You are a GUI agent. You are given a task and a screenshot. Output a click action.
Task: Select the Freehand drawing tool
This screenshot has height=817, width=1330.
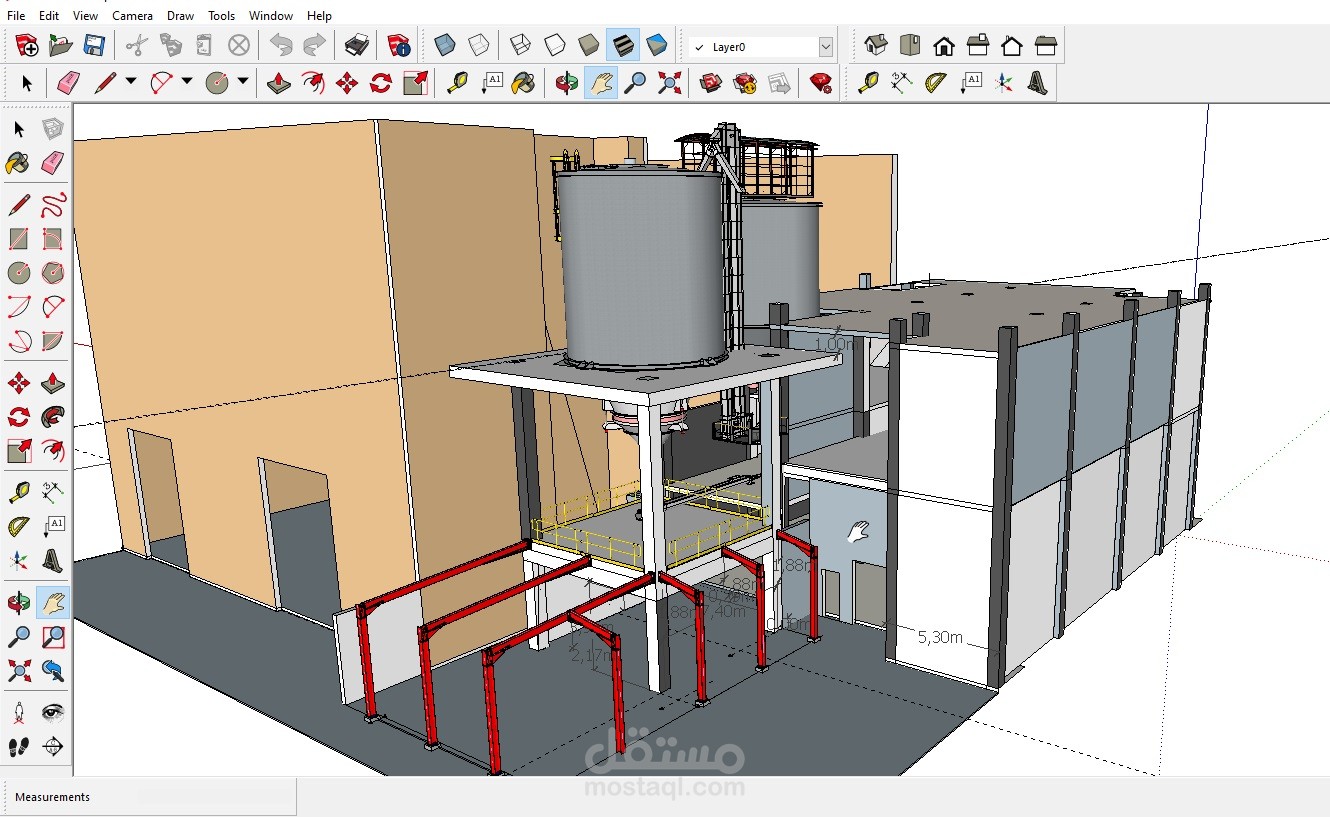53,205
